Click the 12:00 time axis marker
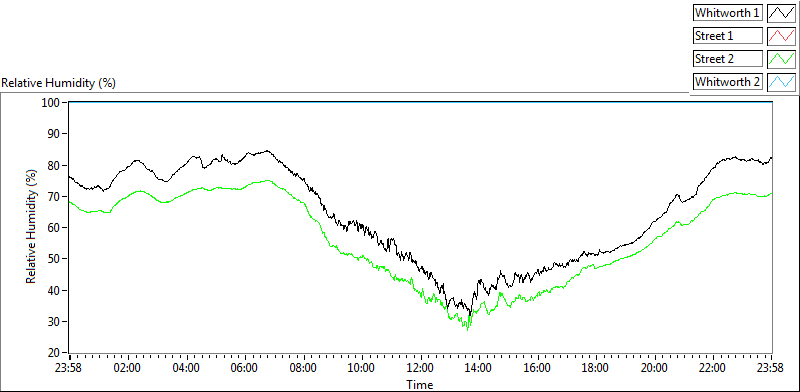Screen dimensions: 800x392 [x=421, y=368]
